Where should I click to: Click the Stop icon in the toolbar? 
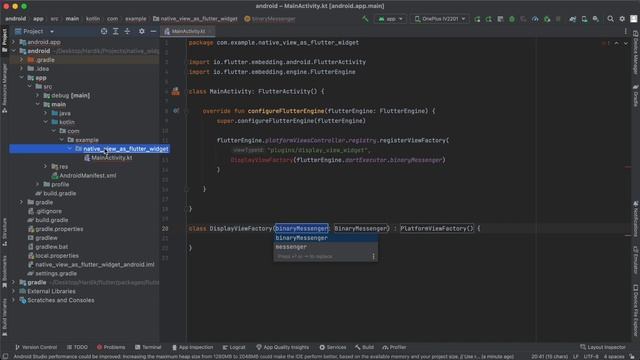pos(558,19)
